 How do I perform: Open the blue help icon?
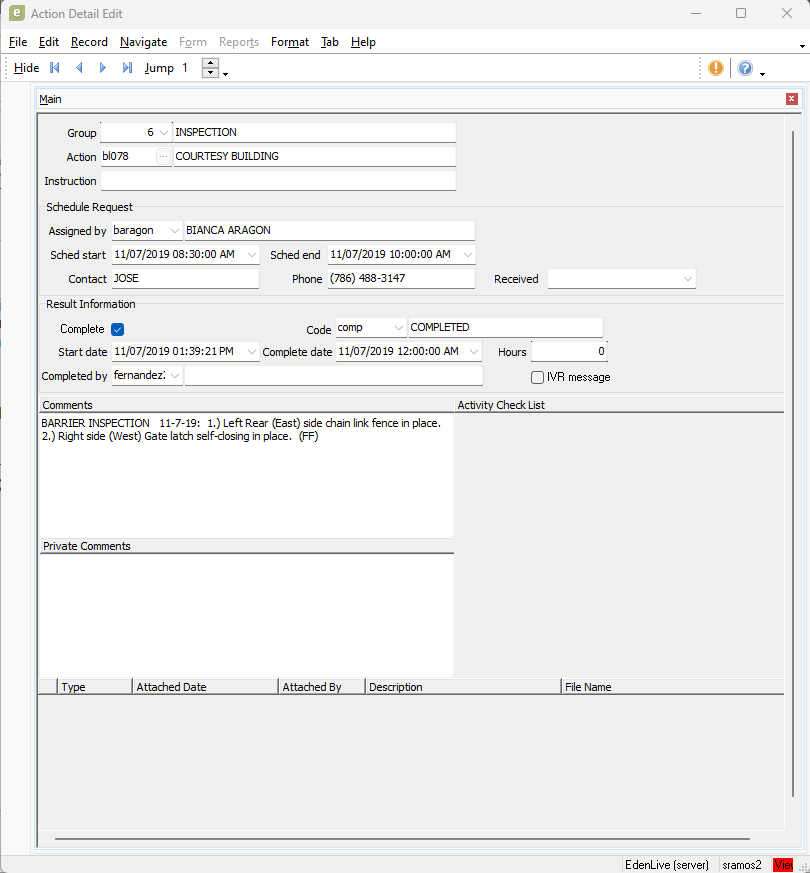click(745, 68)
